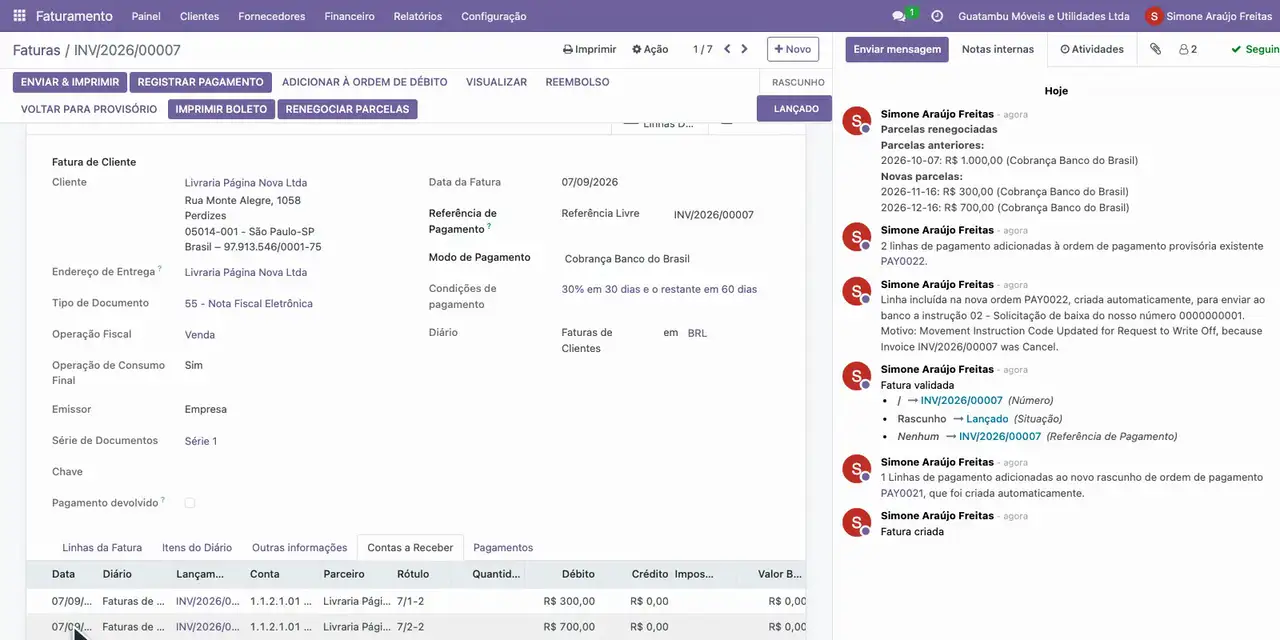Click the Lançado link in chatter log

[x=987, y=419]
